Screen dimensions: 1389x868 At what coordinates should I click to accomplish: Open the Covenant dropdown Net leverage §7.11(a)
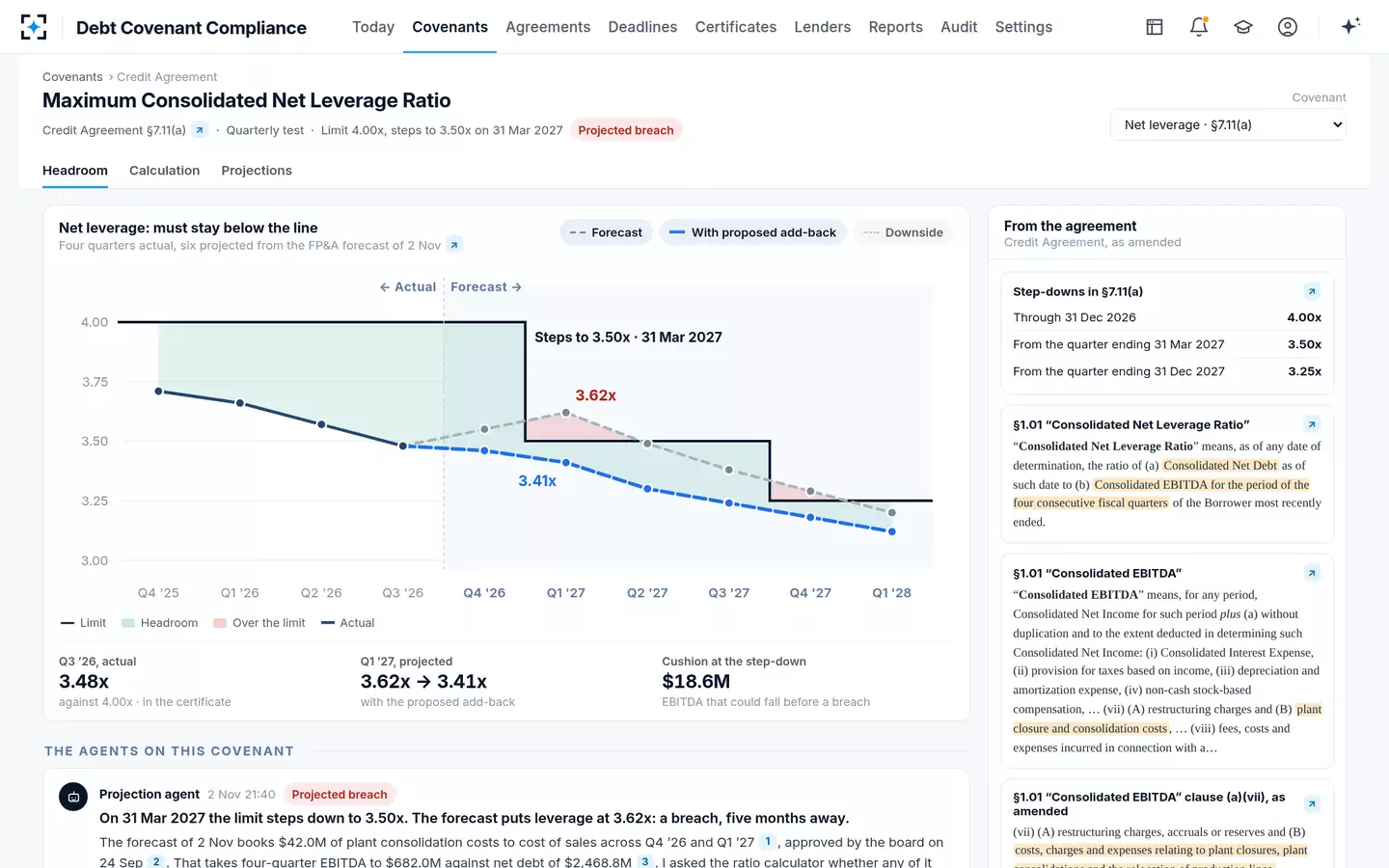[x=1228, y=124]
